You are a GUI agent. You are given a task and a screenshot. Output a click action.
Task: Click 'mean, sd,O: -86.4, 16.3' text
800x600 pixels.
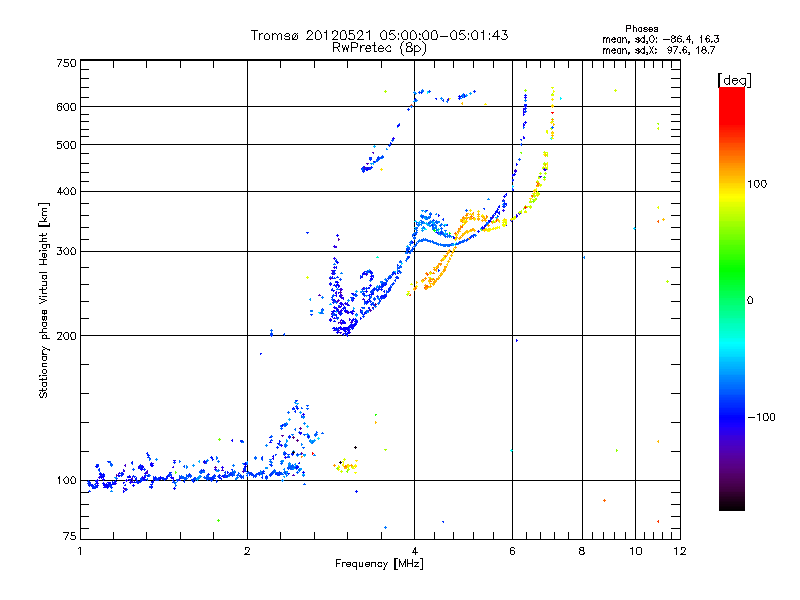pyautogui.click(x=661, y=39)
